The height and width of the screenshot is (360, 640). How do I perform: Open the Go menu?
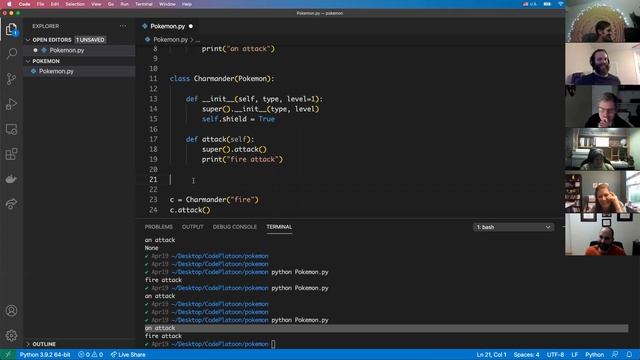[111, 4]
